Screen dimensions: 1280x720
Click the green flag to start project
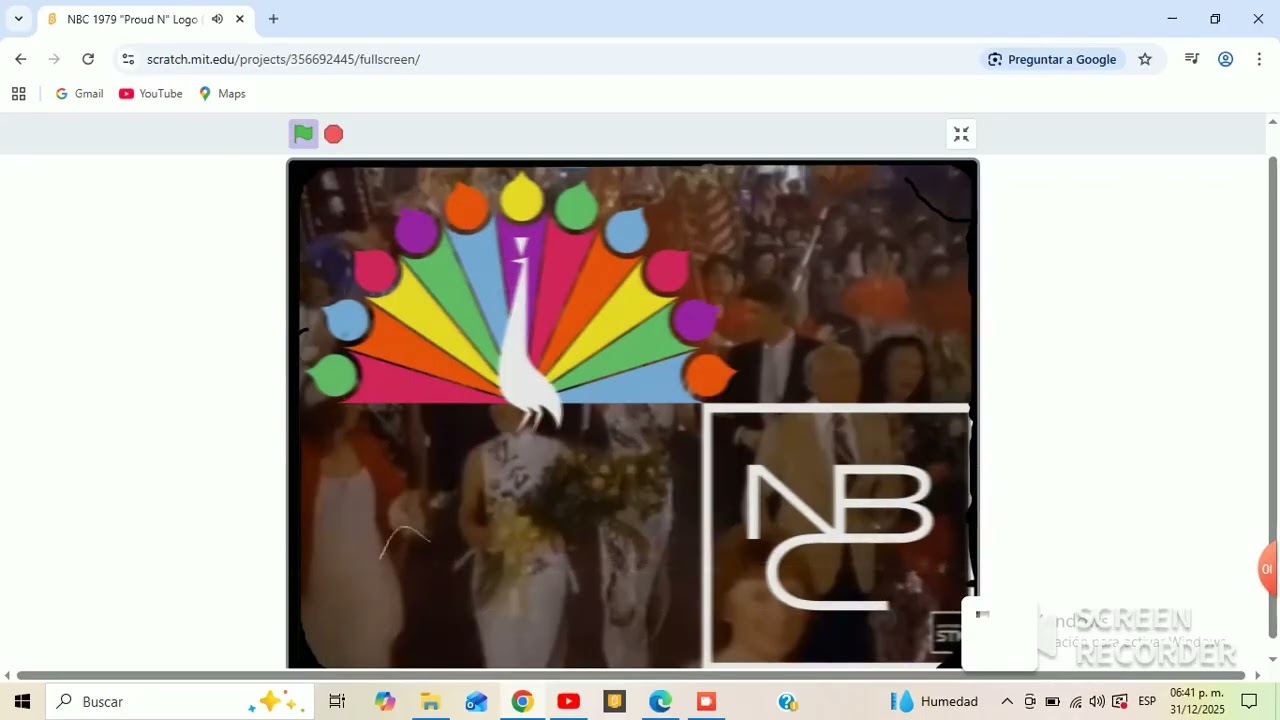303,134
